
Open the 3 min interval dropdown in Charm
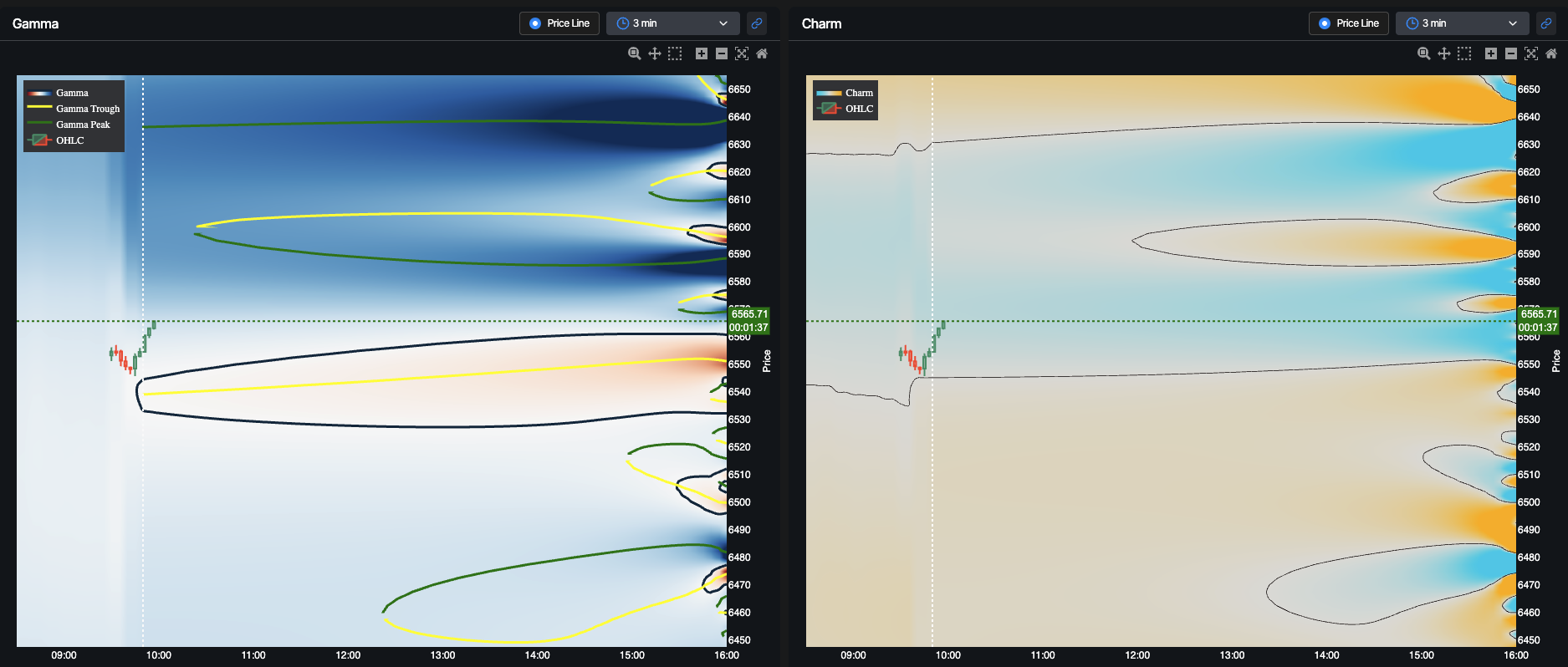(1463, 23)
